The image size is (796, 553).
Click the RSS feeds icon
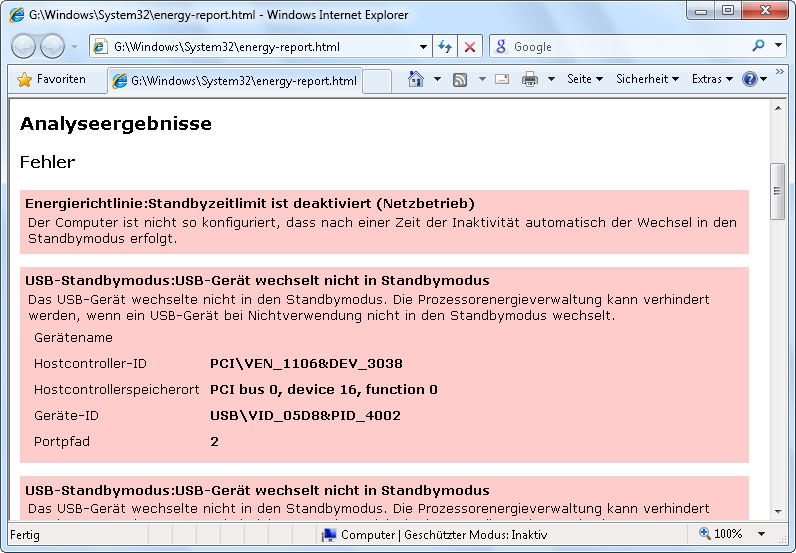(x=460, y=79)
